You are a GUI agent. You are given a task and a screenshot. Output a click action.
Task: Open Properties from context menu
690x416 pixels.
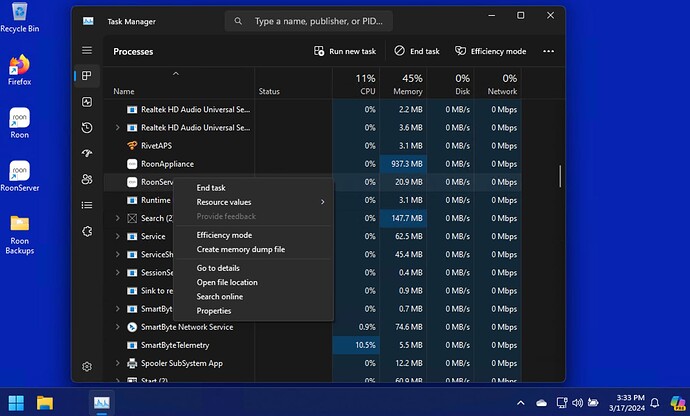tap(253, 311)
